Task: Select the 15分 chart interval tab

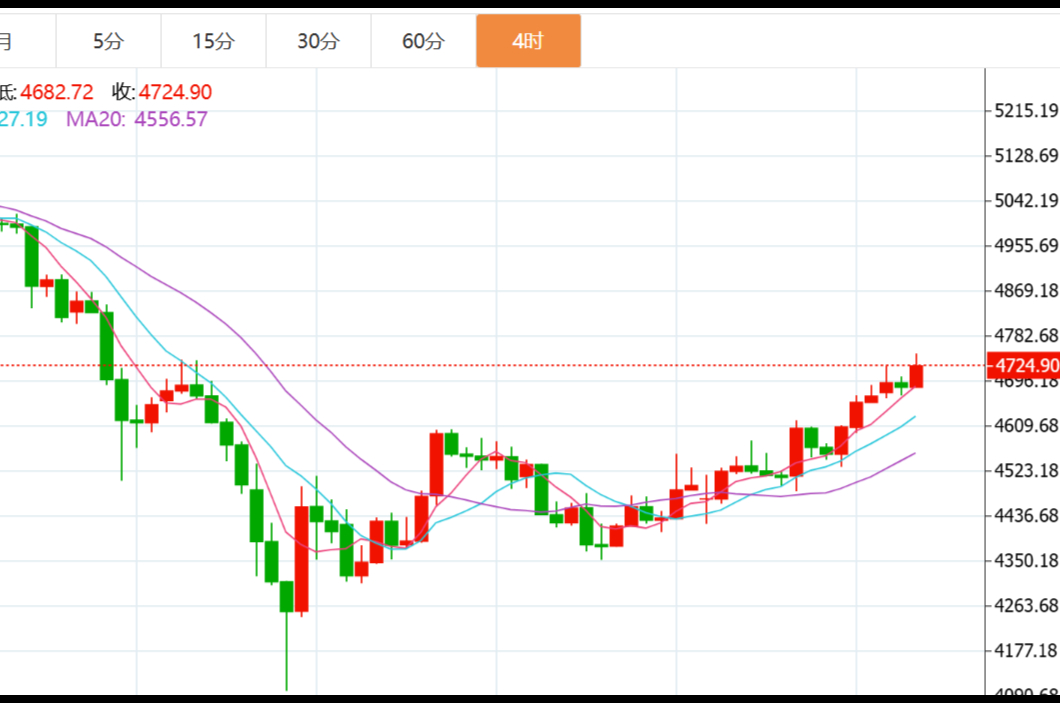Action: [x=213, y=41]
